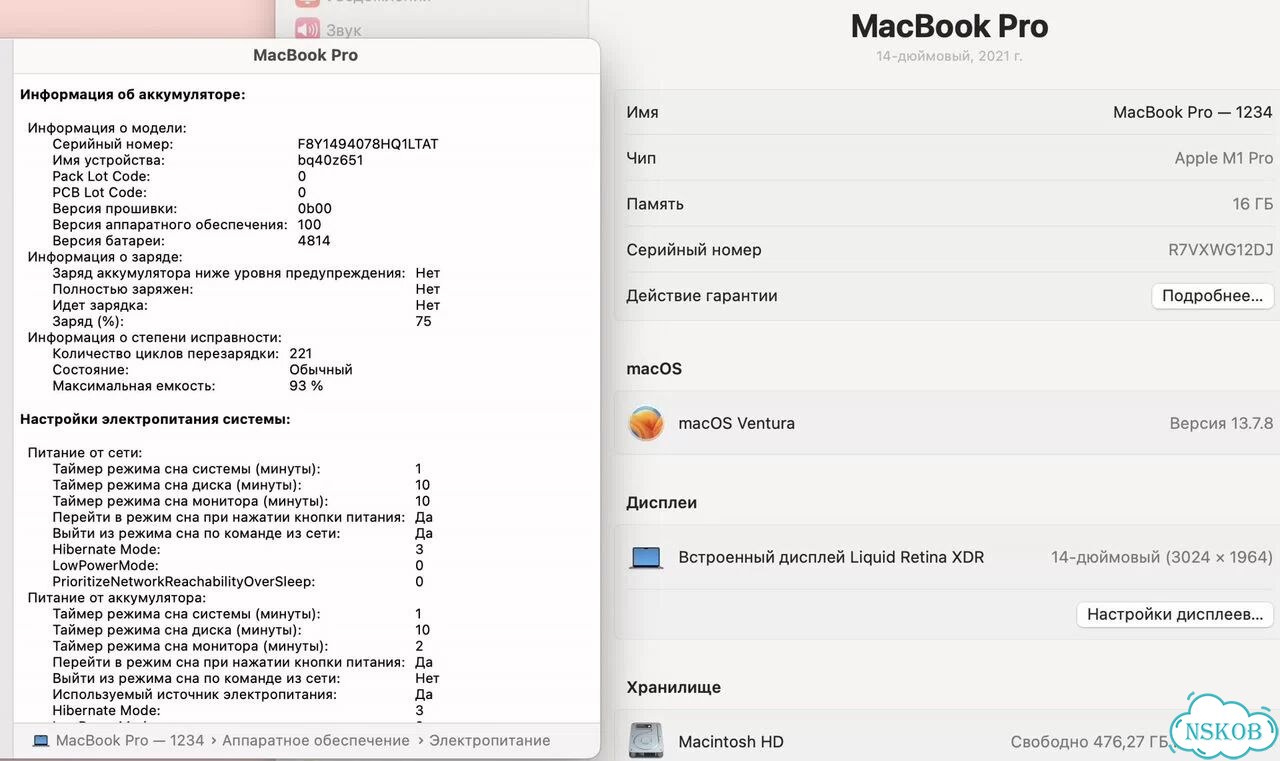Click the Питание от аккумулятора label
This screenshot has height=761, width=1280.
[x=117, y=598]
